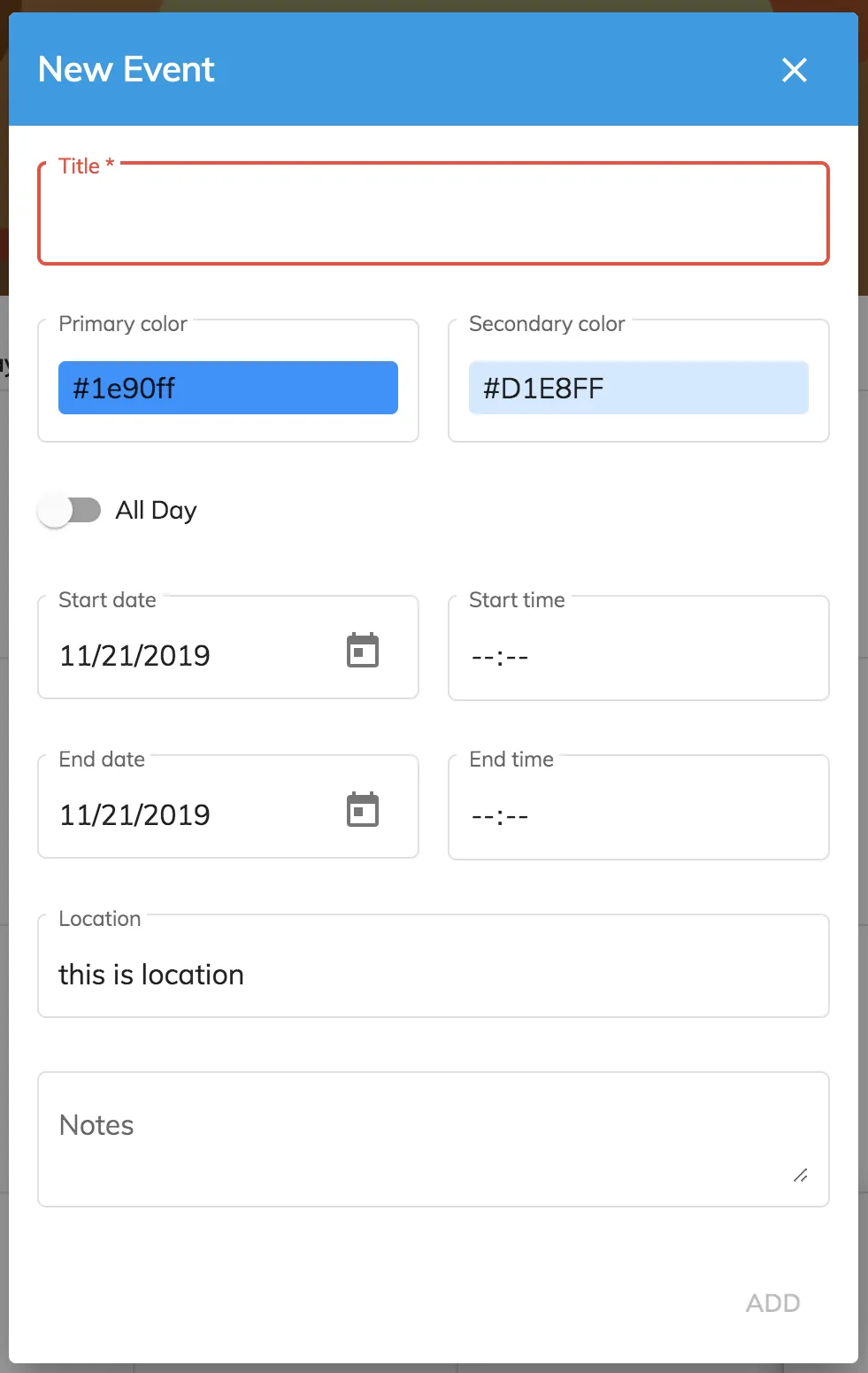The width and height of the screenshot is (868, 1373).
Task: Grab the Notes resize handle
Action: pos(800,1175)
